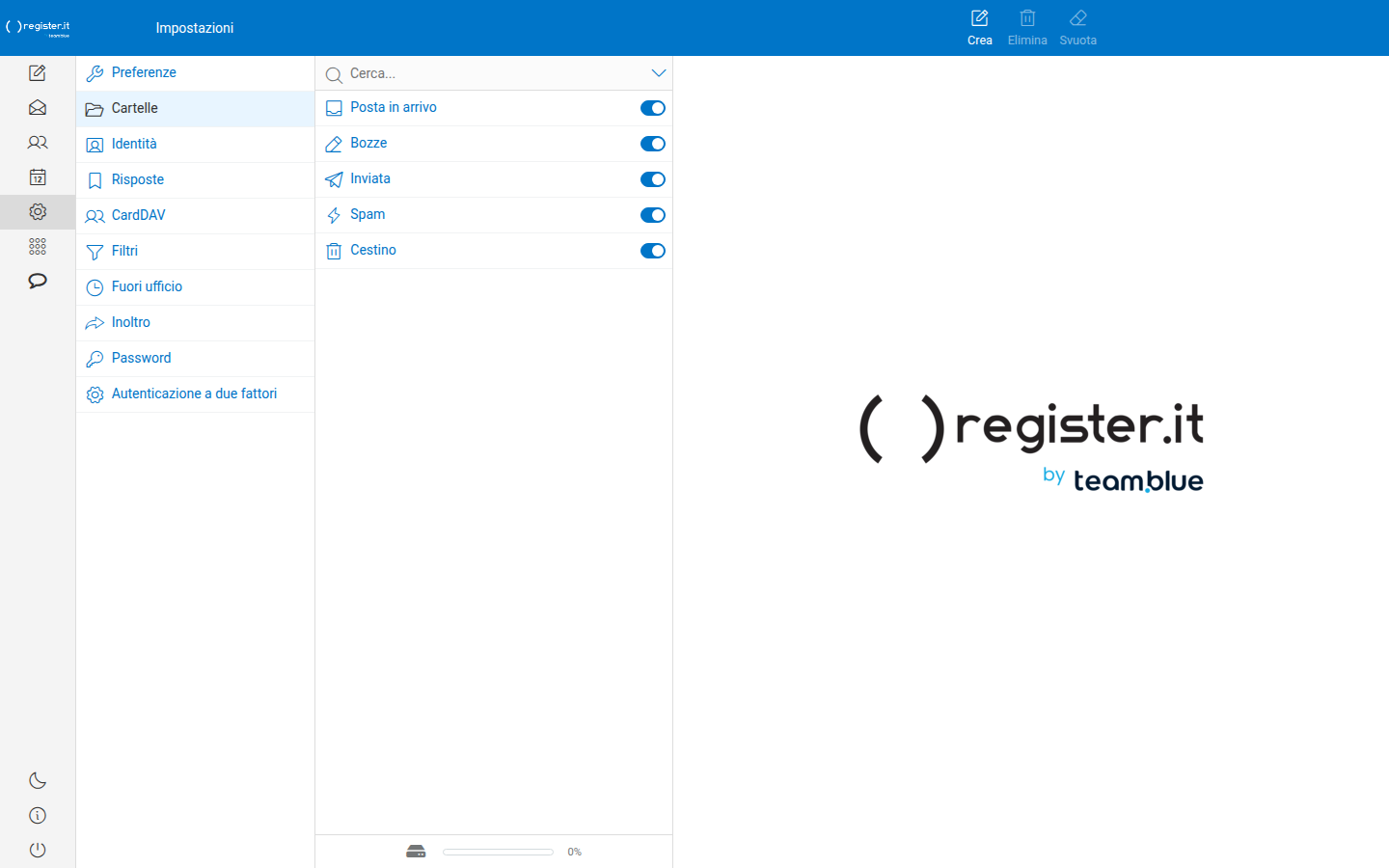Toggle subscription for Spam folder
The image size is (1389, 868).
click(653, 215)
